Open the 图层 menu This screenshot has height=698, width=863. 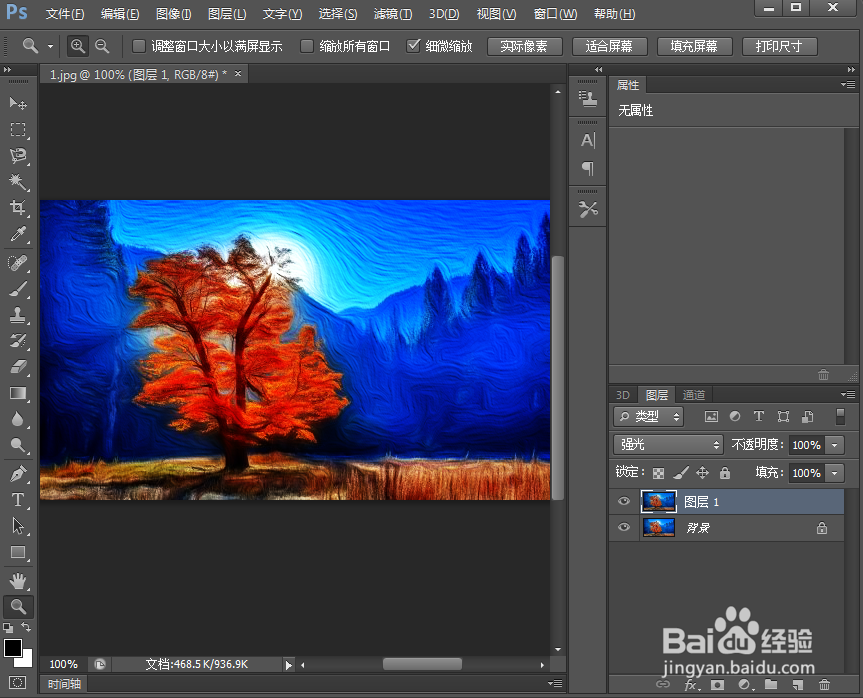(x=227, y=14)
